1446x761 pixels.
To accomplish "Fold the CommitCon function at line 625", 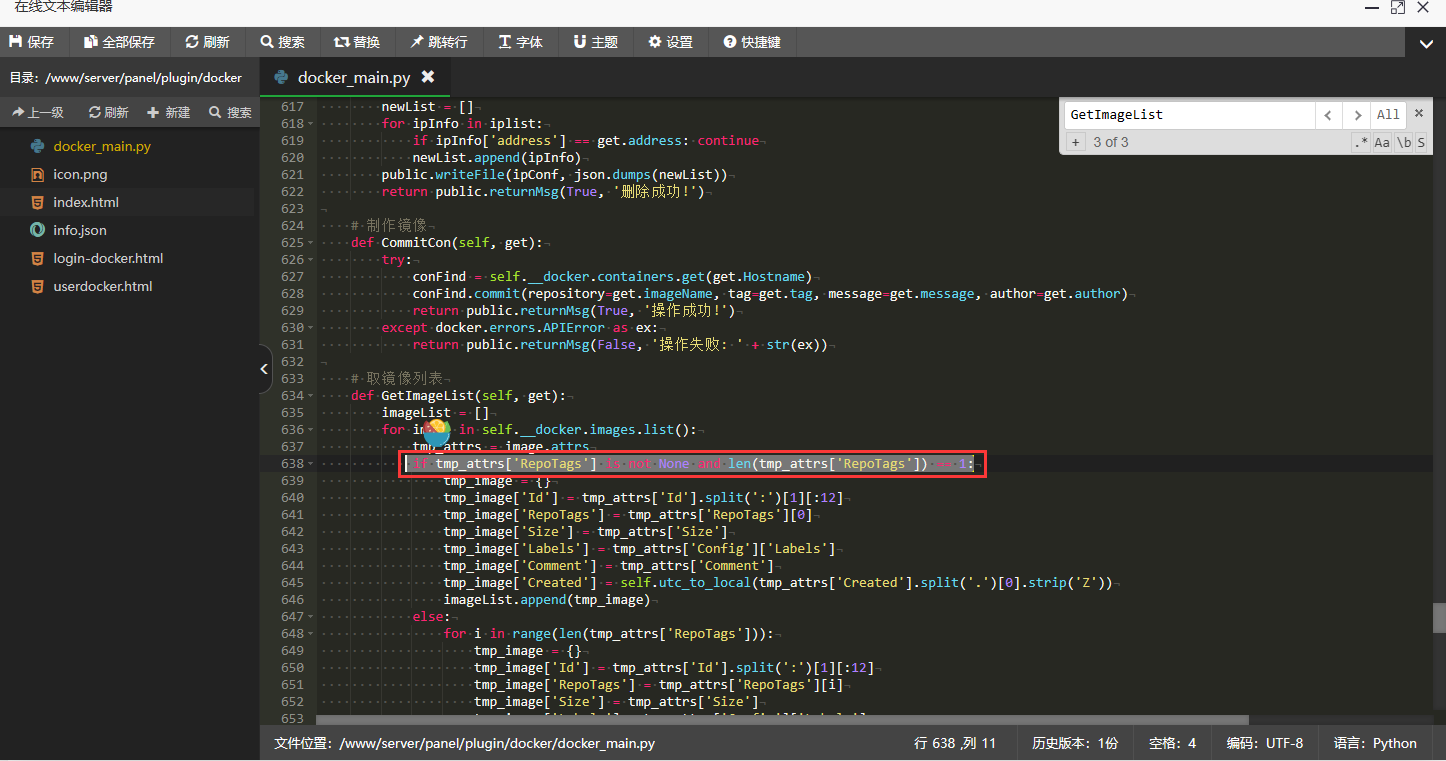I will coord(310,243).
